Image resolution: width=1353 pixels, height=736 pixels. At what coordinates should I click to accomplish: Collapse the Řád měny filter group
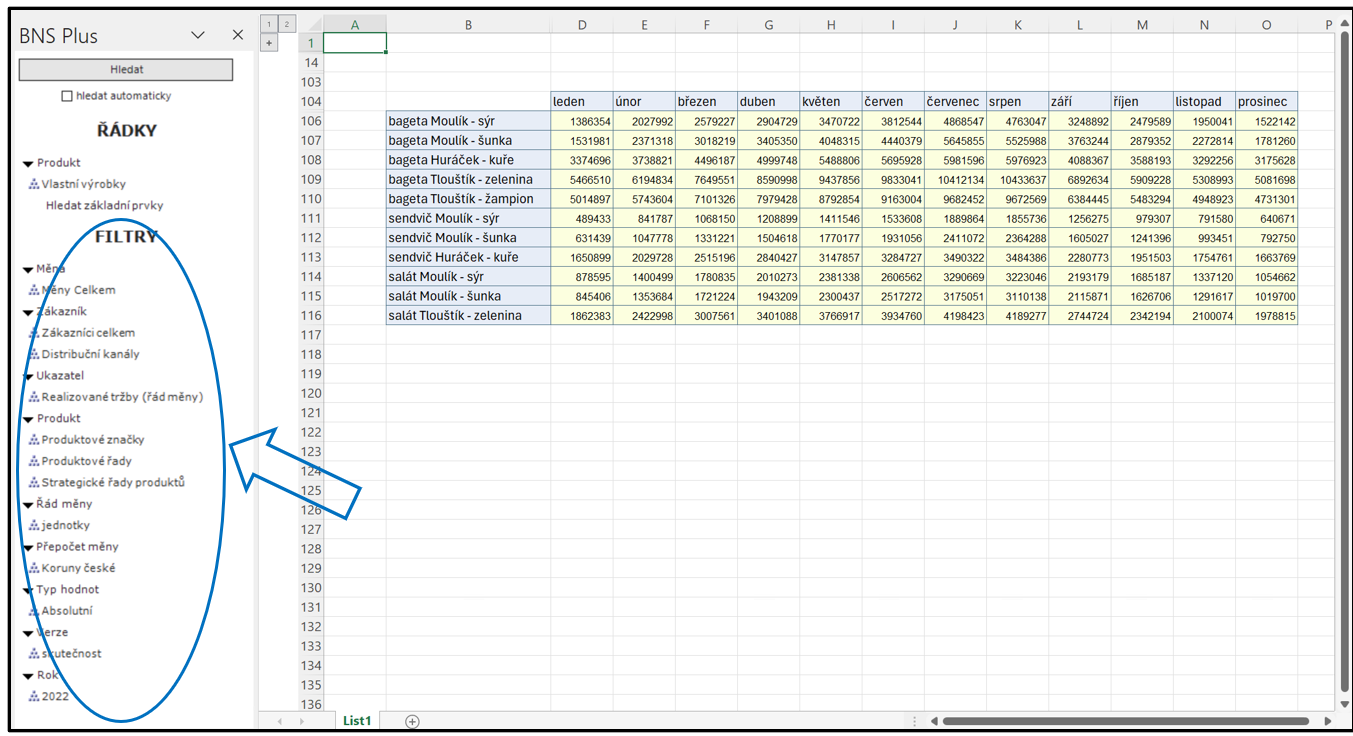pos(28,505)
